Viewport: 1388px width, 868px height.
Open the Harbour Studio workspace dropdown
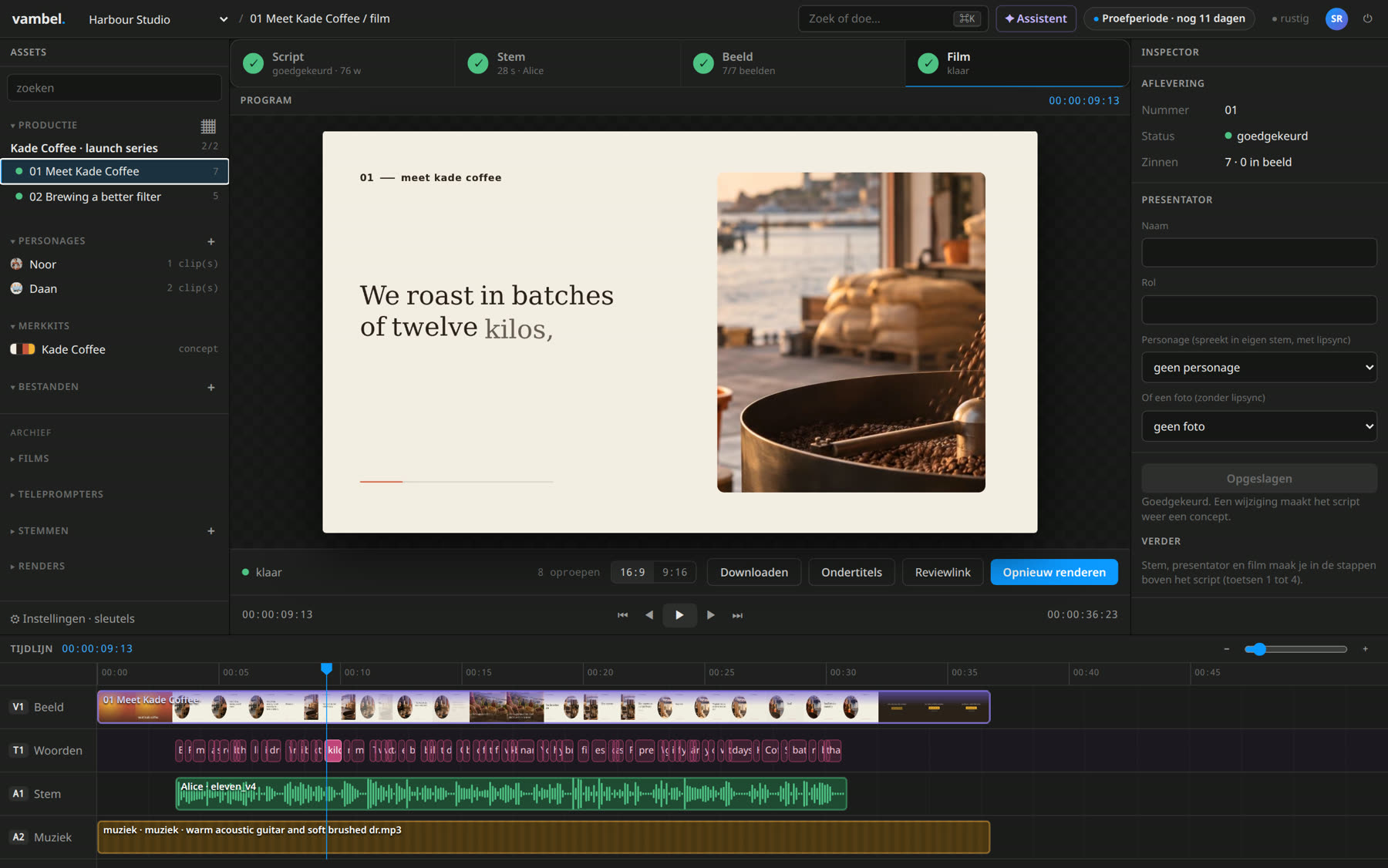(x=158, y=19)
